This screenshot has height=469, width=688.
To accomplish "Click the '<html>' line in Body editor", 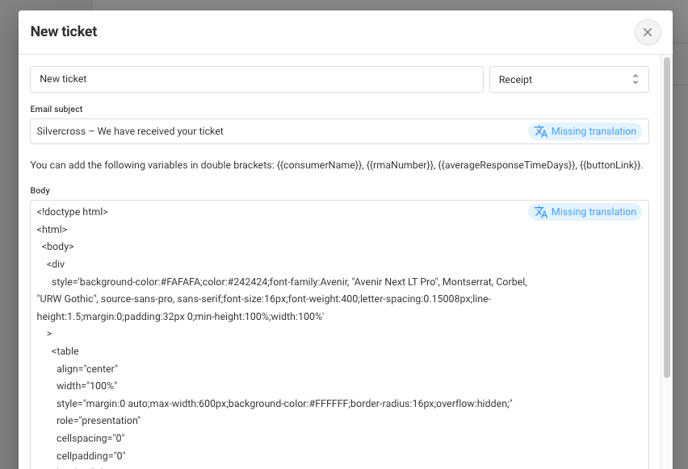I will (x=52, y=229).
